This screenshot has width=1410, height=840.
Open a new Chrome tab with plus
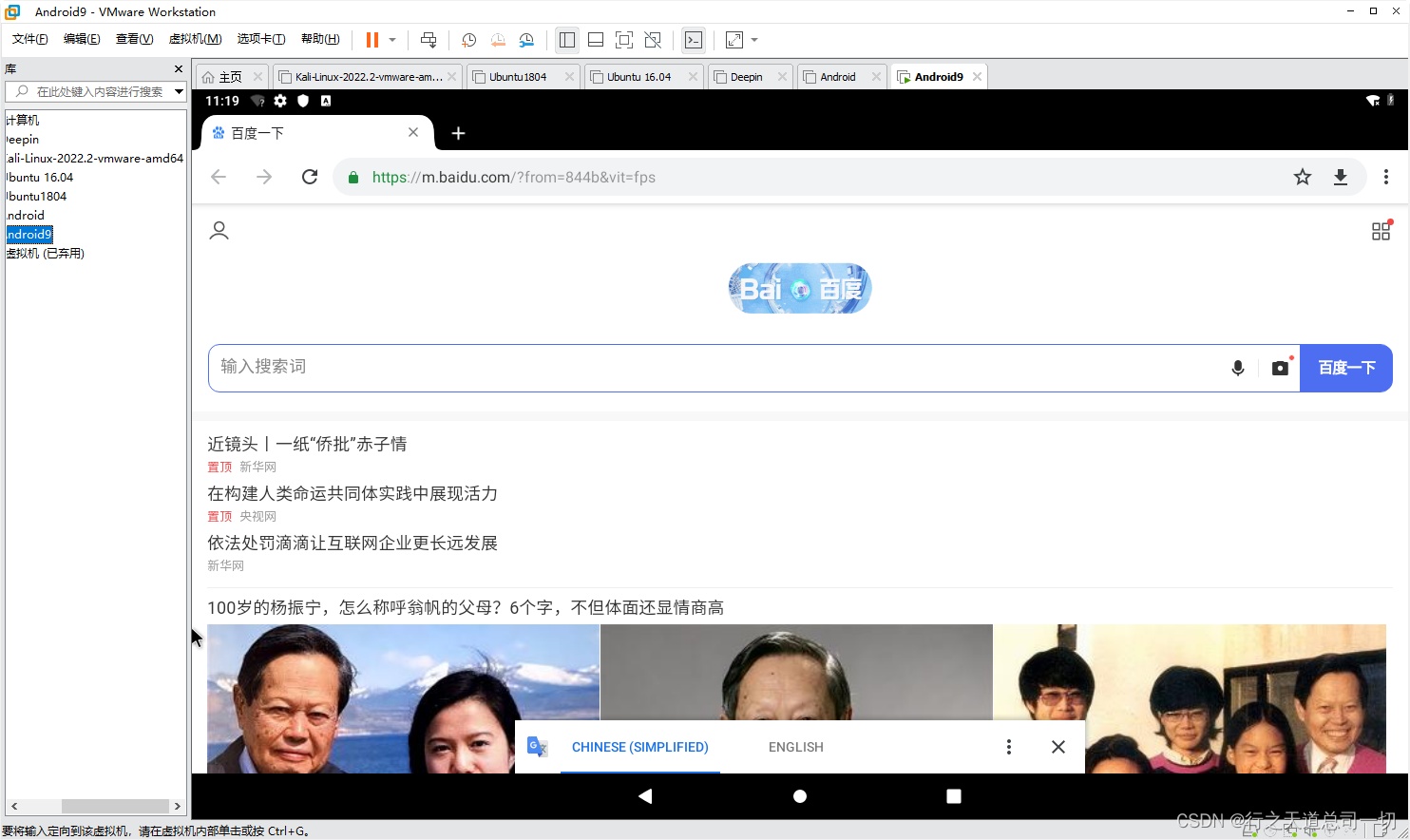pyautogui.click(x=458, y=133)
